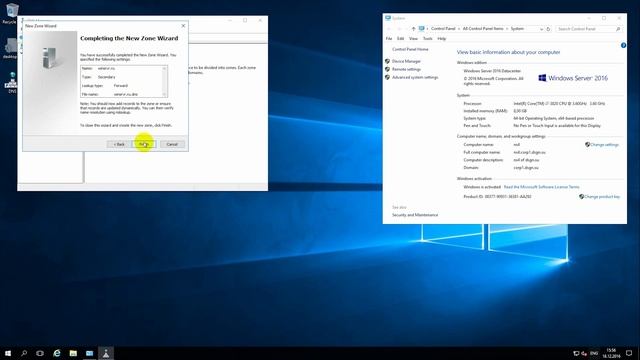Minimize the System window
This screenshot has width=640, height=360.
point(589,18)
